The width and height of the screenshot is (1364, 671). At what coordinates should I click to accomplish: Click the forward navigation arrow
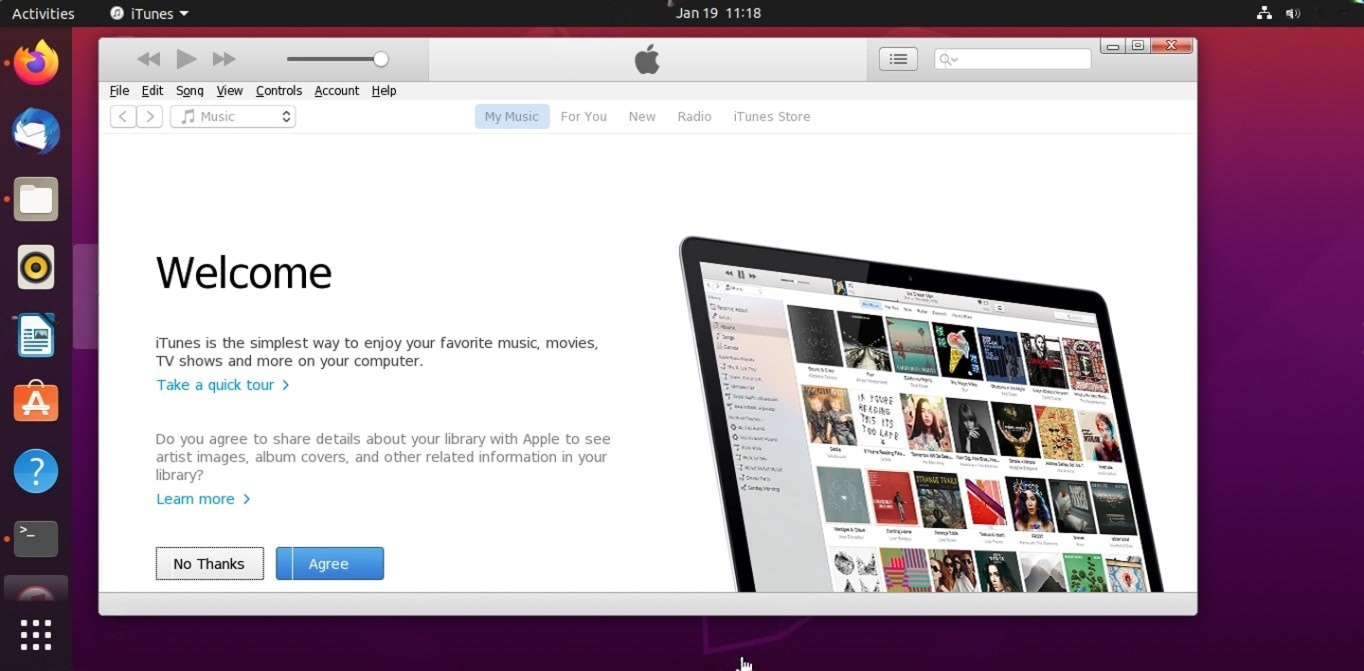(150, 116)
